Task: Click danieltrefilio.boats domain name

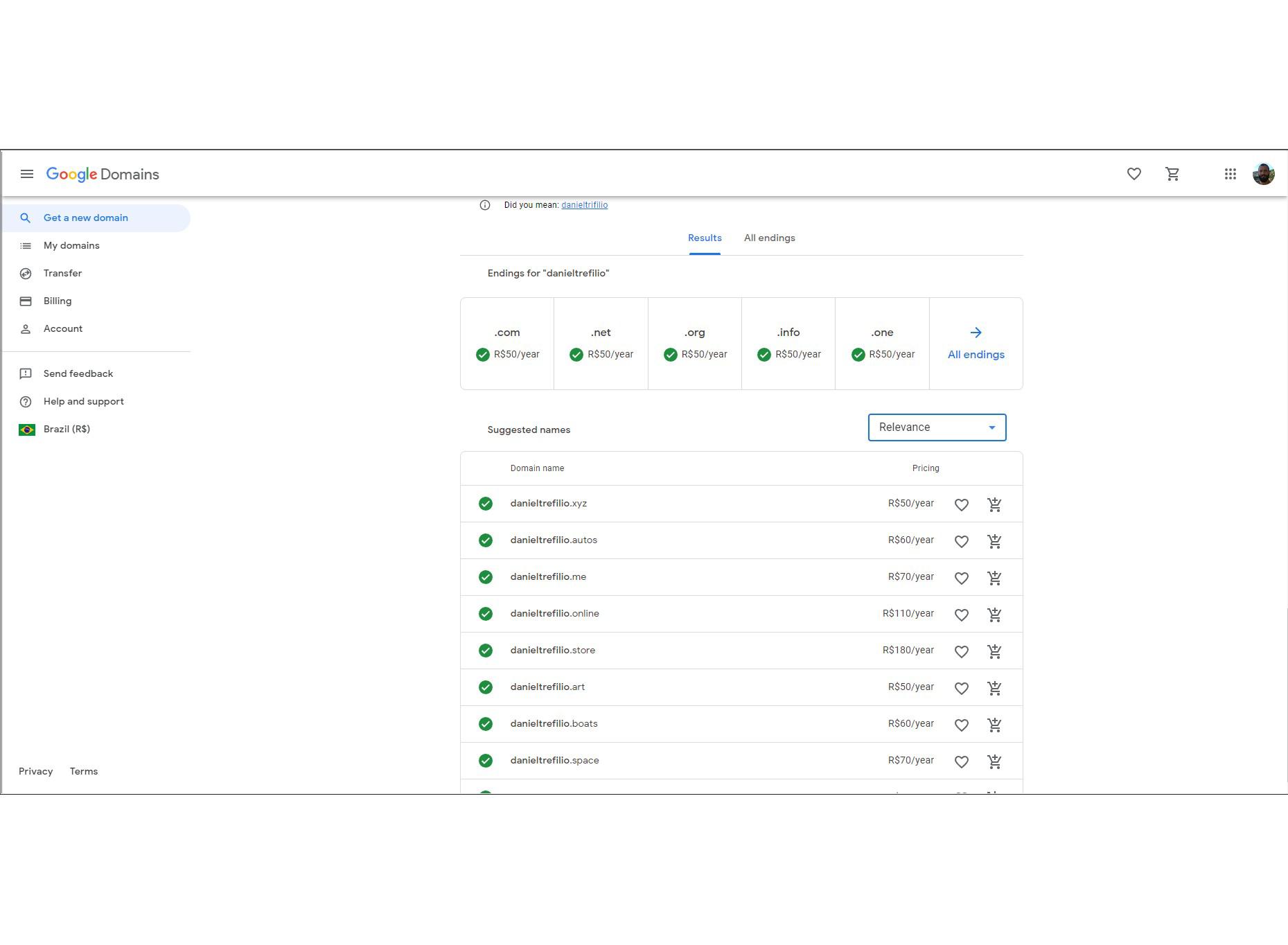Action: coord(554,724)
